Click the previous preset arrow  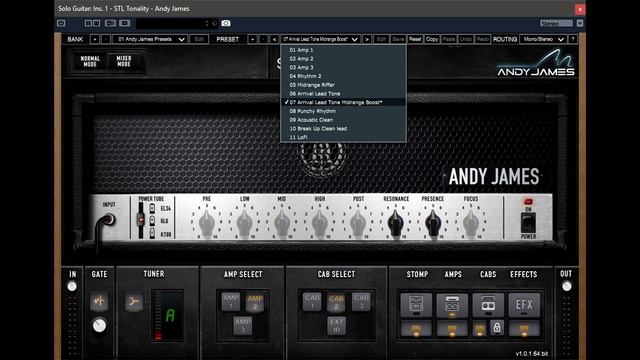click(x=274, y=39)
